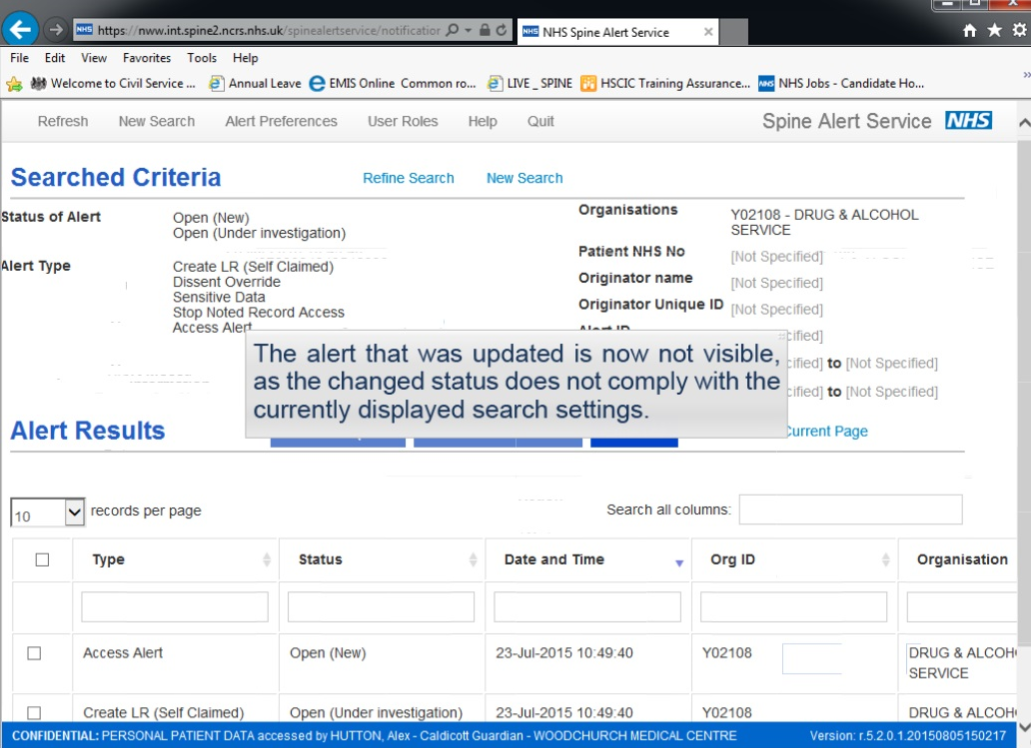Open the Annual Leave bookmark
The width and height of the screenshot is (1031, 748).
[x=255, y=83]
